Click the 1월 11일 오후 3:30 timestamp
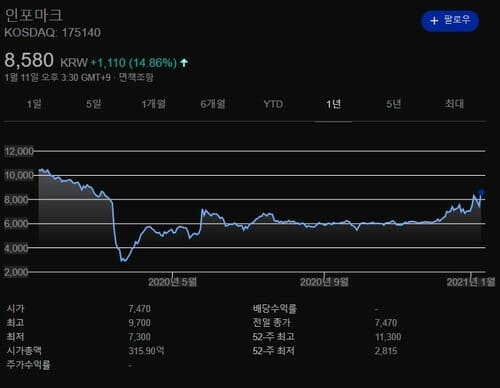 pos(57,77)
